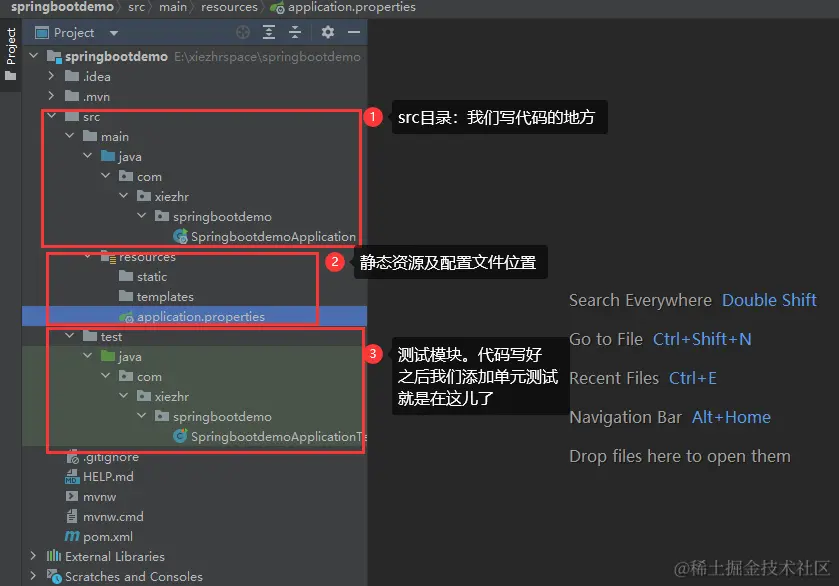Screen dimensions: 839x586
Task: Select the static folder
Action: (152, 277)
